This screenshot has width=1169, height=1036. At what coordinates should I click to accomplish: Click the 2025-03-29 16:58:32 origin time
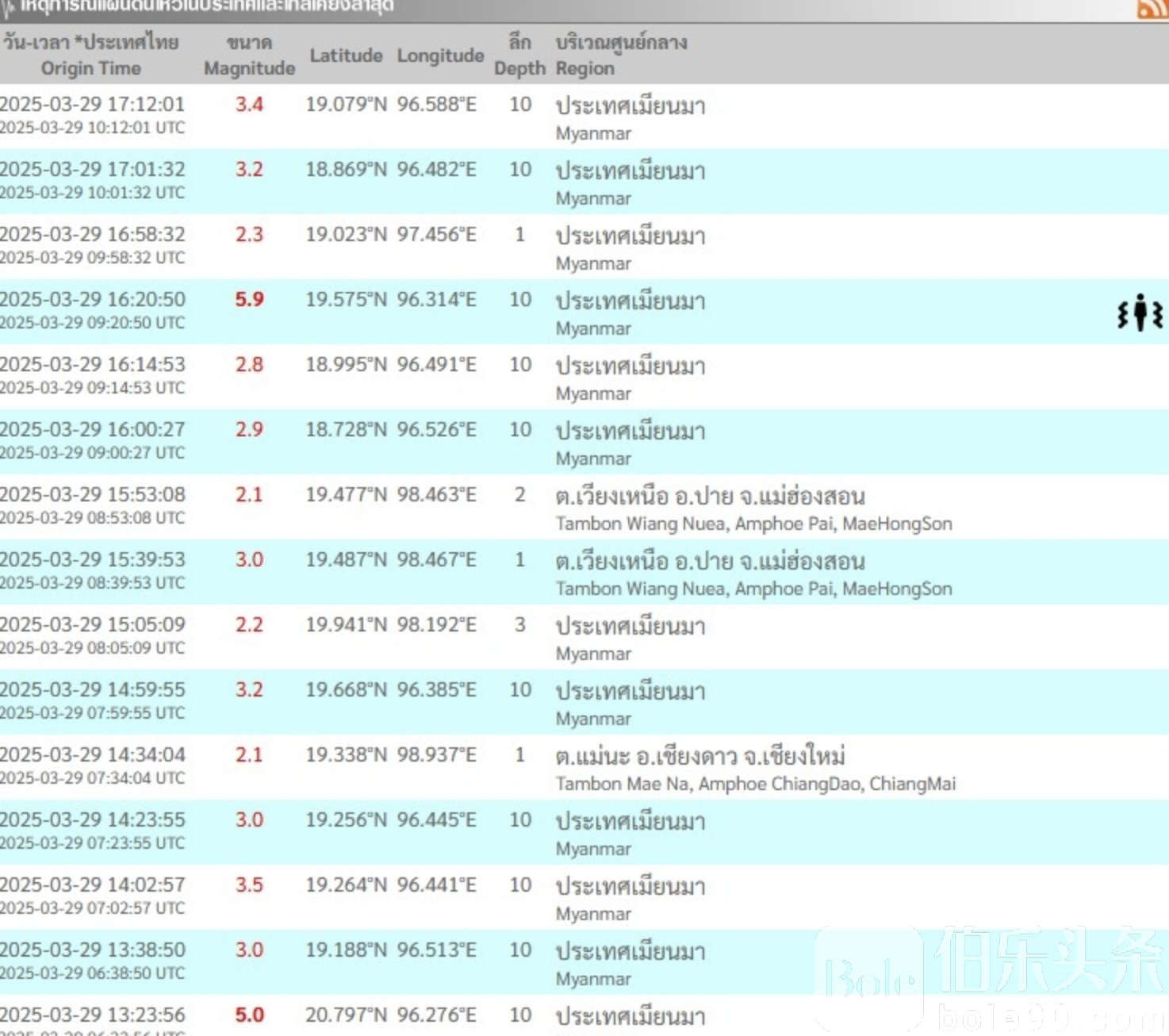point(93,235)
